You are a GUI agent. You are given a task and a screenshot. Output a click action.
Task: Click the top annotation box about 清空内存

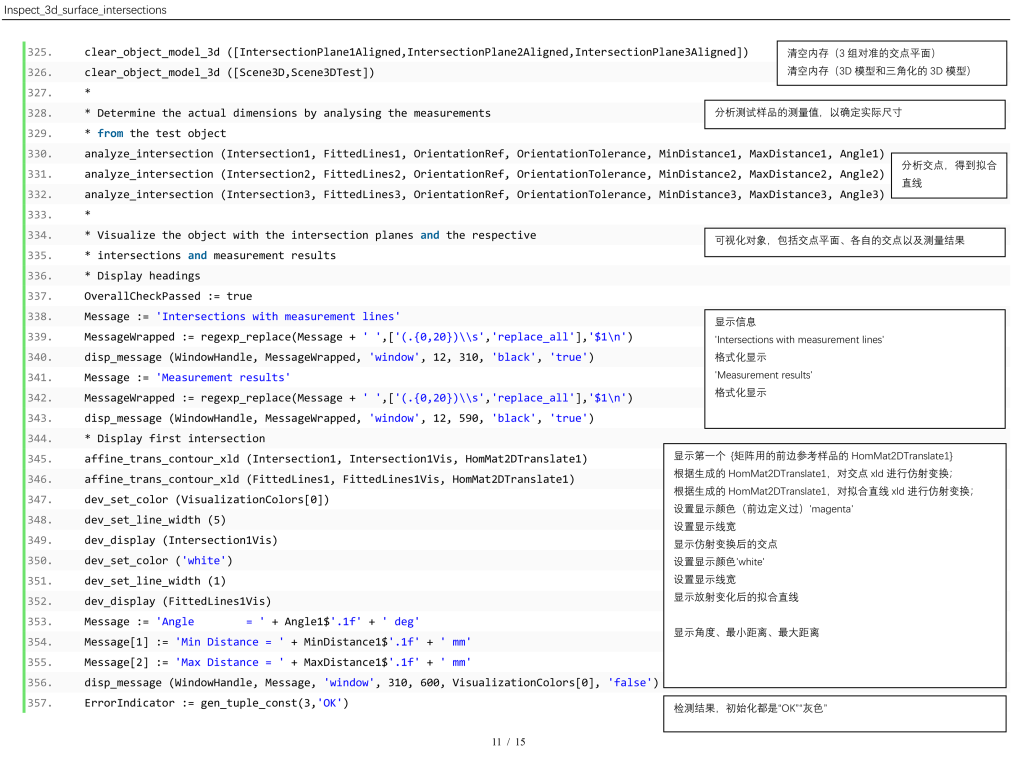pyautogui.click(x=891, y=62)
